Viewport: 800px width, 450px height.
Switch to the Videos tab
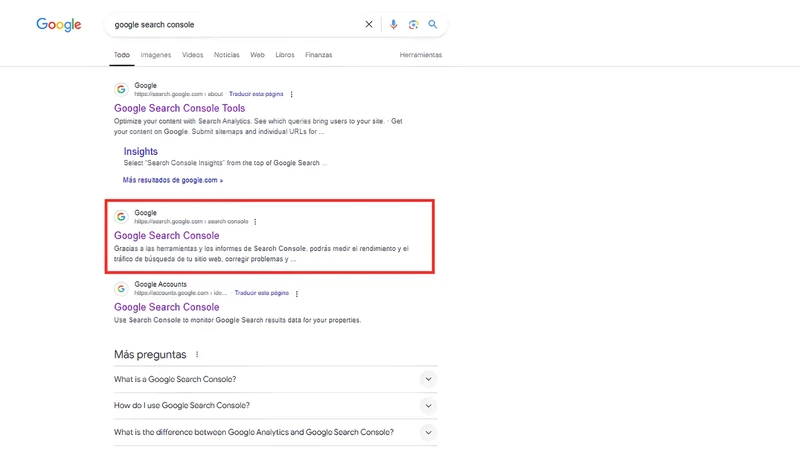click(192, 55)
